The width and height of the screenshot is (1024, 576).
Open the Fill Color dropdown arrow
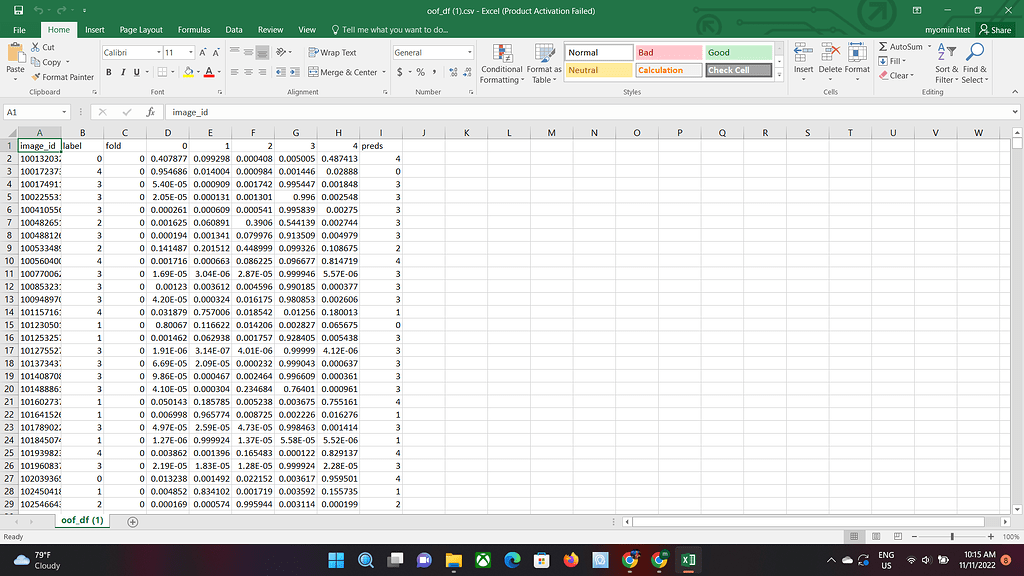click(x=196, y=72)
